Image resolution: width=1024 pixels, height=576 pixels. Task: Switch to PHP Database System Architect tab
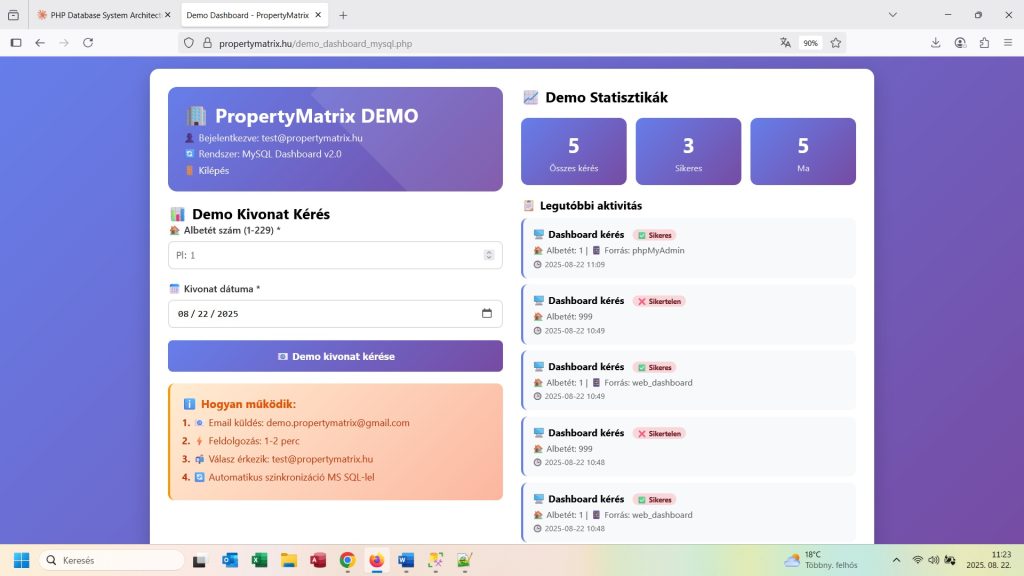click(x=102, y=15)
